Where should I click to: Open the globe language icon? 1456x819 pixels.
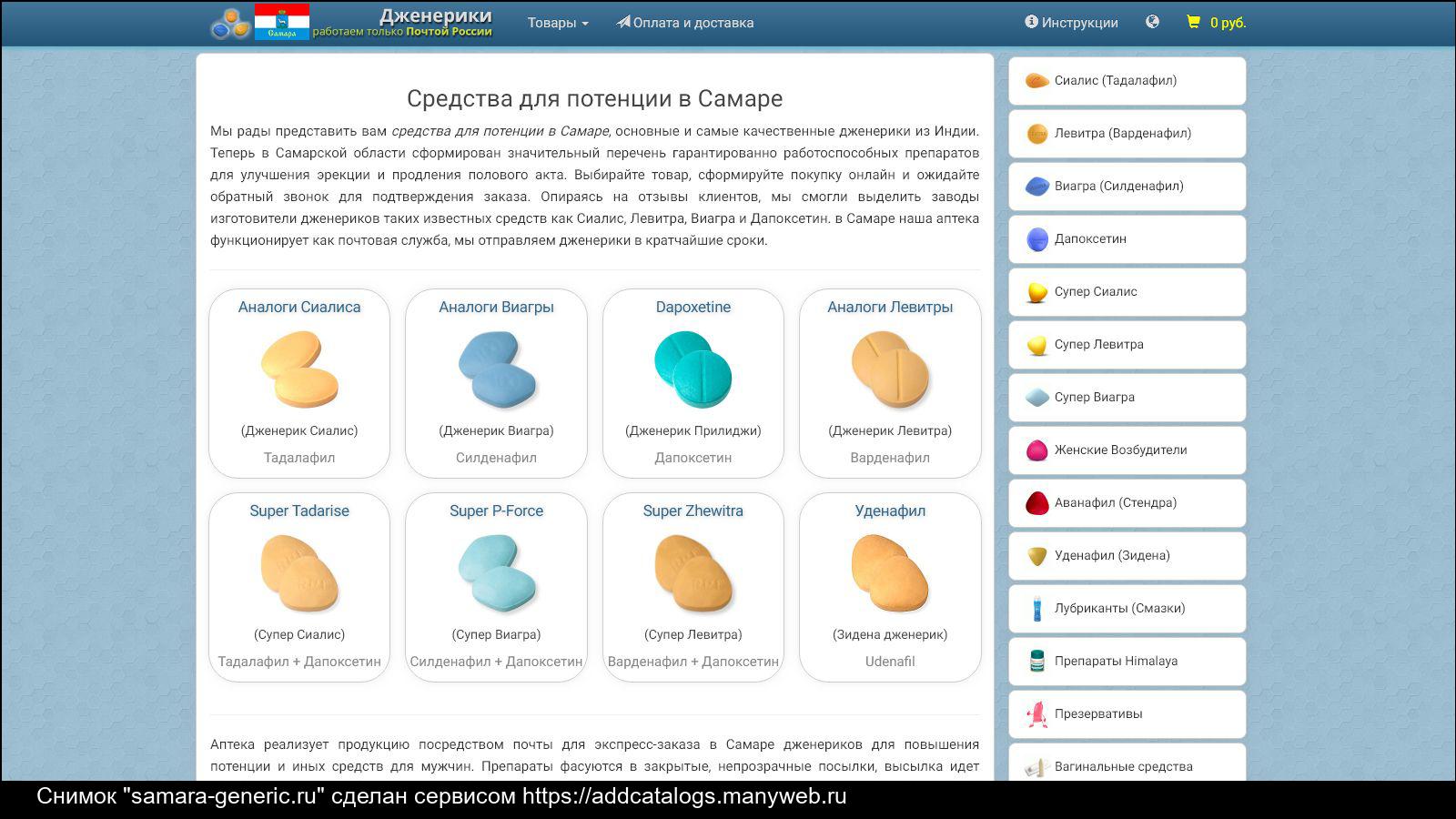click(x=1152, y=22)
